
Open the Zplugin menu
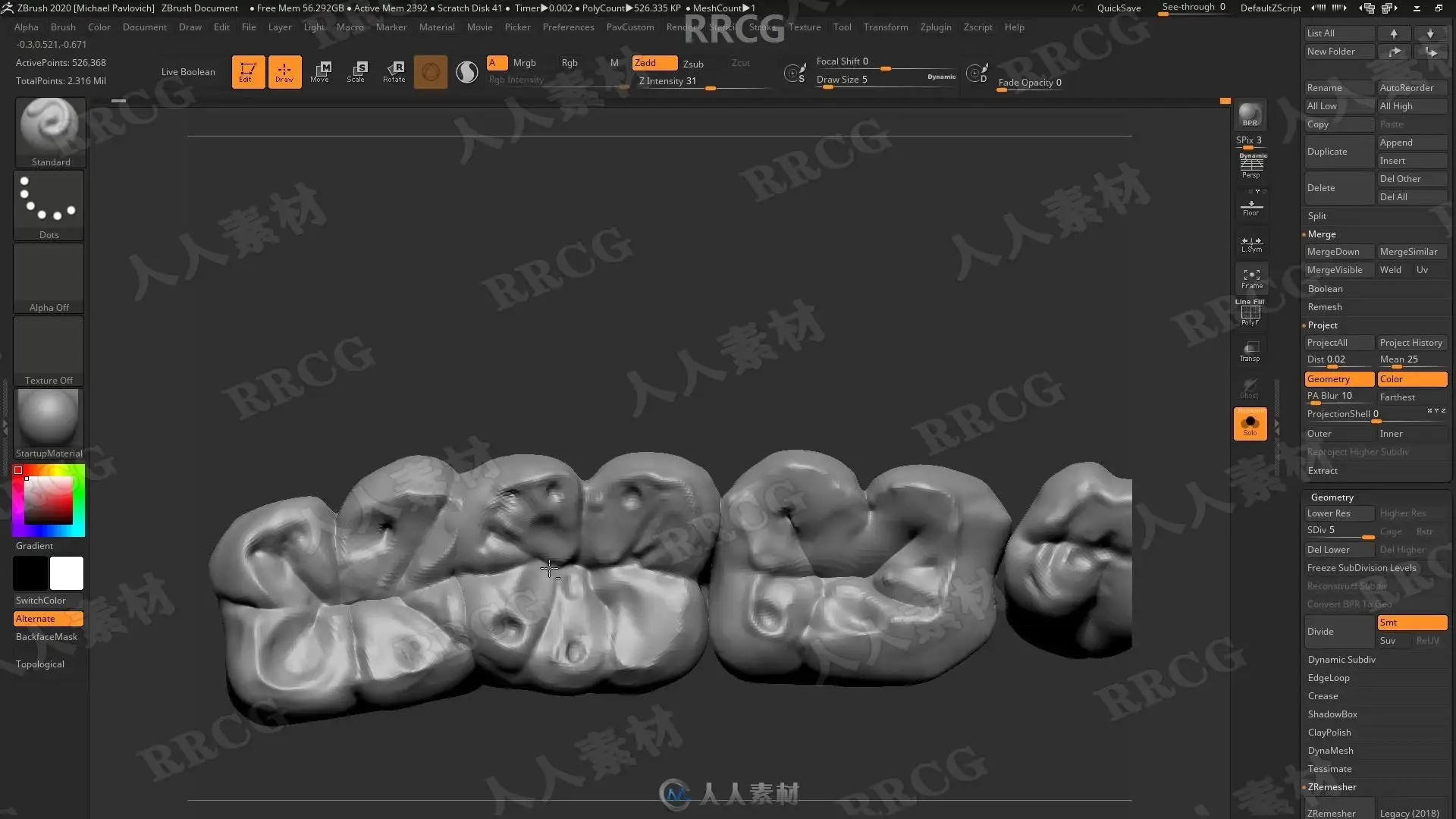[x=935, y=27]
